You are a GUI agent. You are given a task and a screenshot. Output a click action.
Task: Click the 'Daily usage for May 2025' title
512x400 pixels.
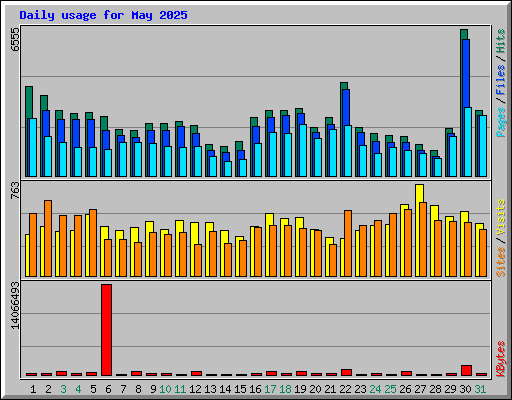coord(103,15)
